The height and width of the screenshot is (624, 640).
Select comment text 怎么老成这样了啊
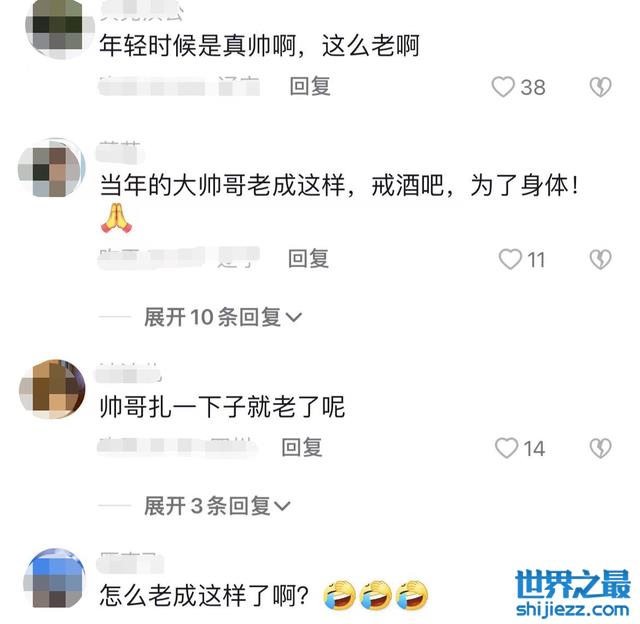click(204, 595)
